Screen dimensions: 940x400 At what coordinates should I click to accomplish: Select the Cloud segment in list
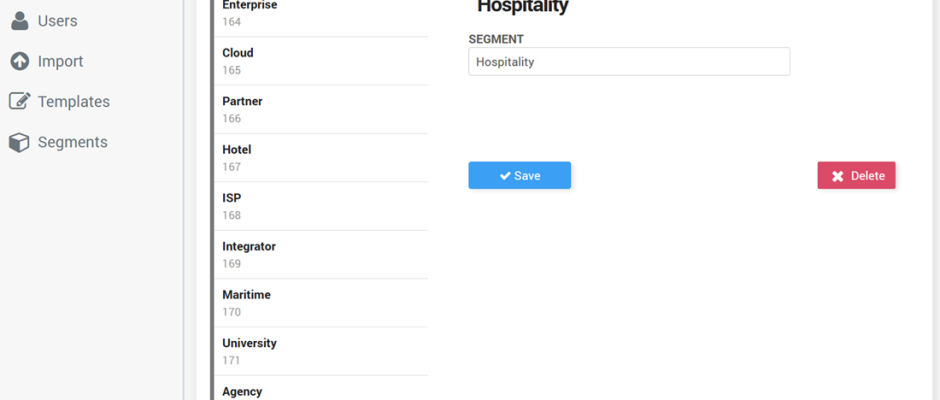pos(321,61)
